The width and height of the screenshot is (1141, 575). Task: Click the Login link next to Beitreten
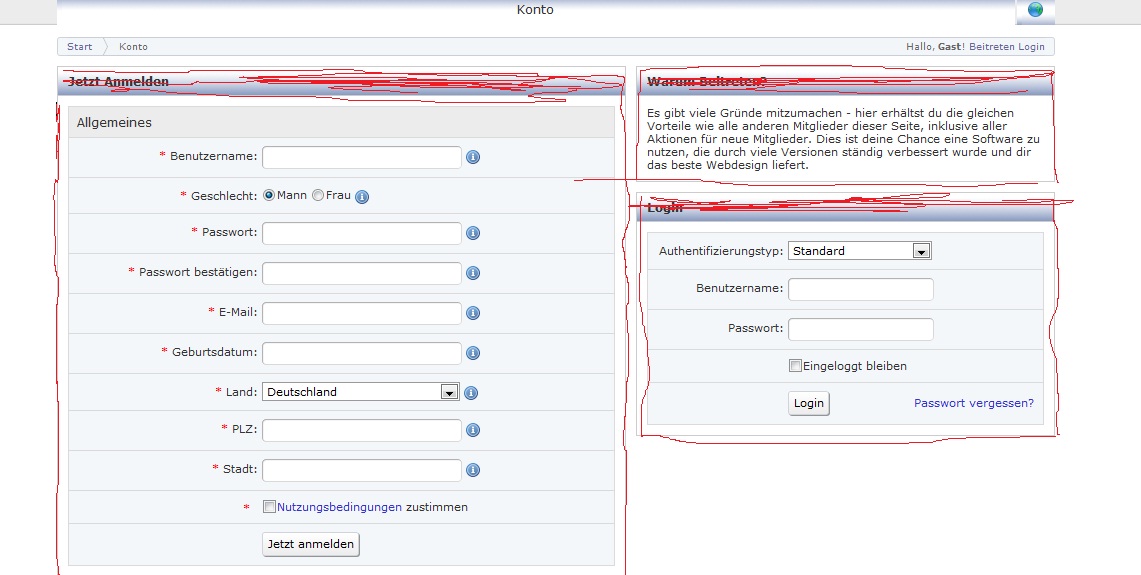(x=1031, y=47)
